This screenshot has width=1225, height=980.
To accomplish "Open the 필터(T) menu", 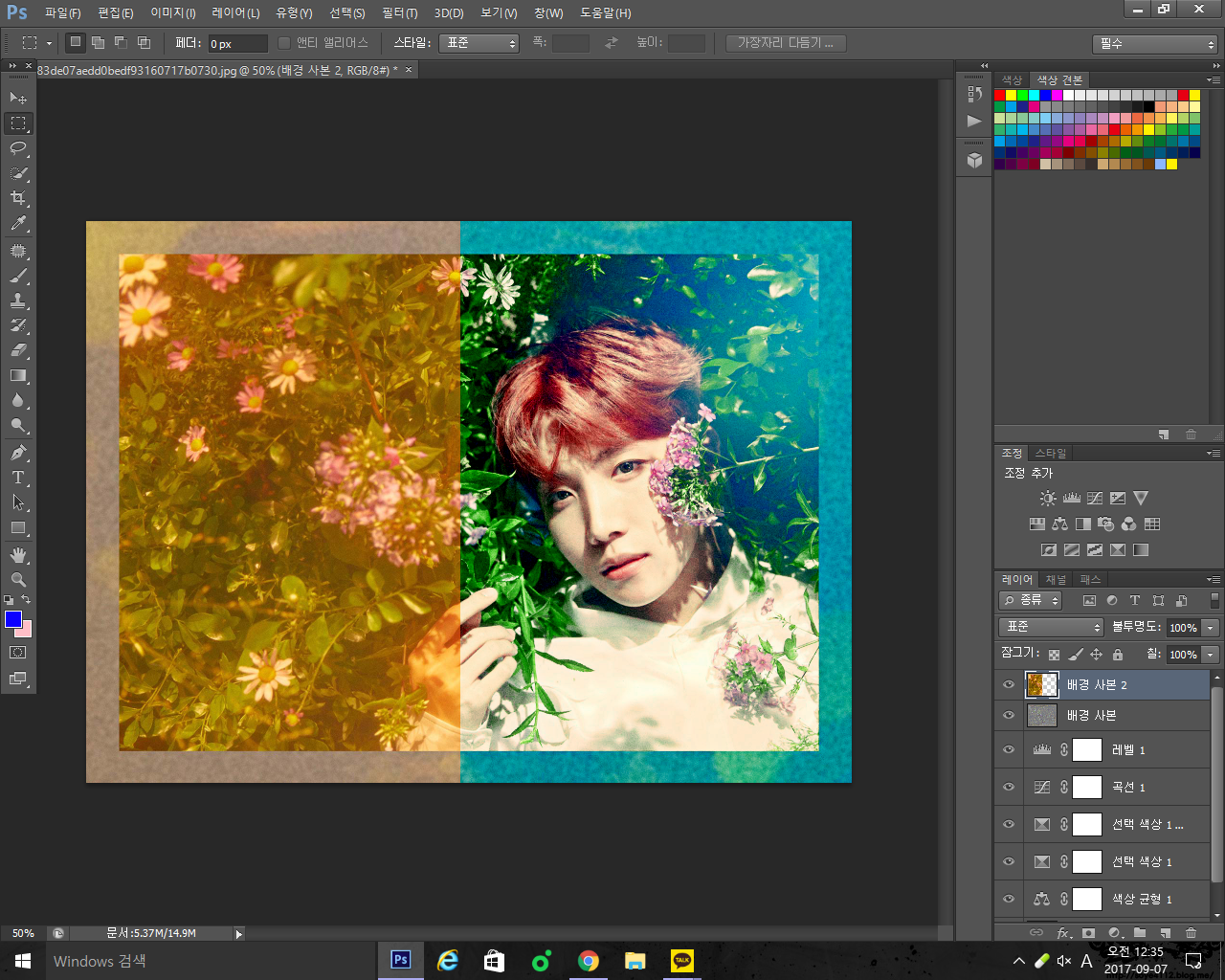I will [x=399, y=13].
